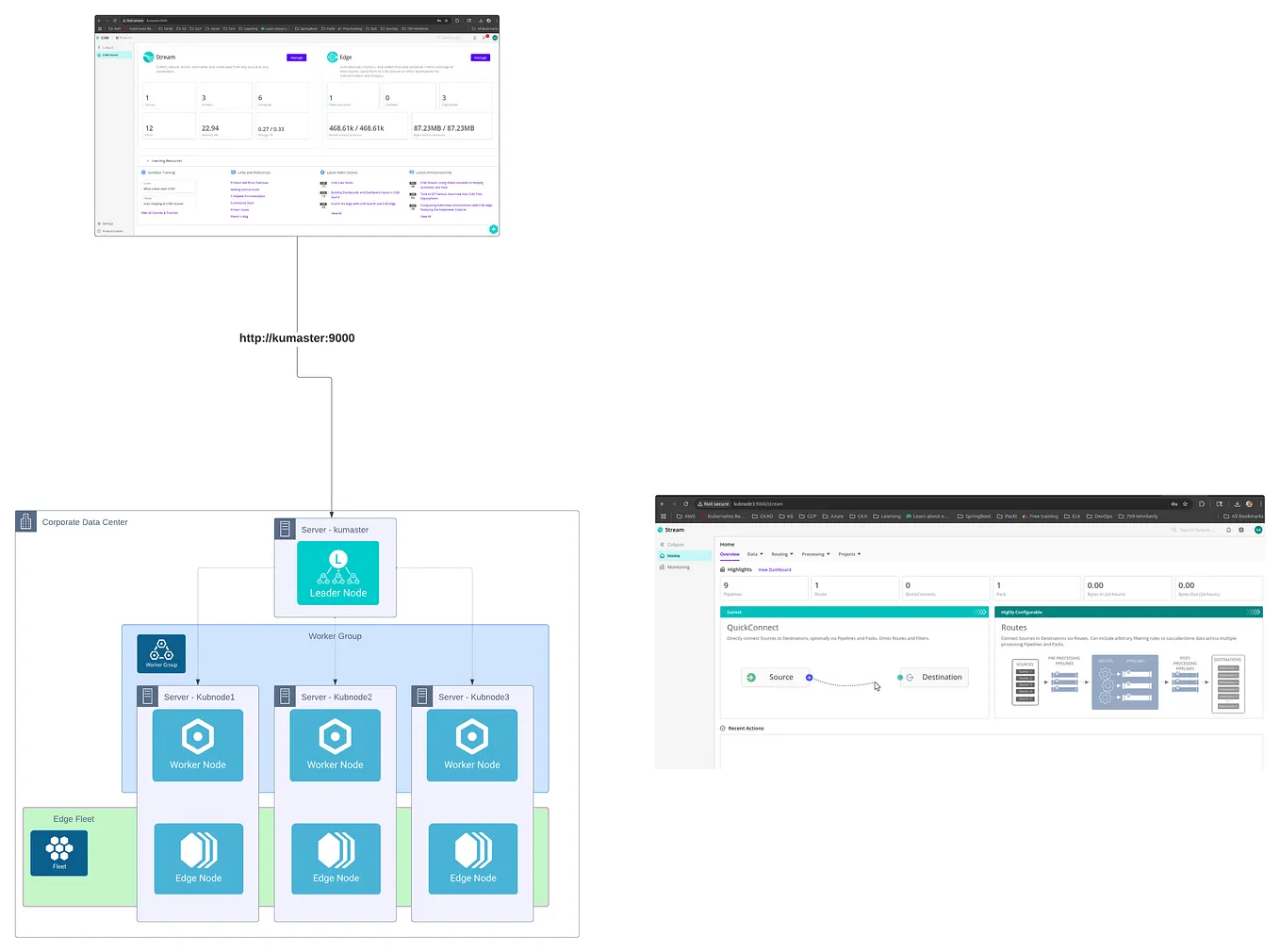Switch to the Overview tab
This screenshot has width=1280, height=952.
coord(730,554)
